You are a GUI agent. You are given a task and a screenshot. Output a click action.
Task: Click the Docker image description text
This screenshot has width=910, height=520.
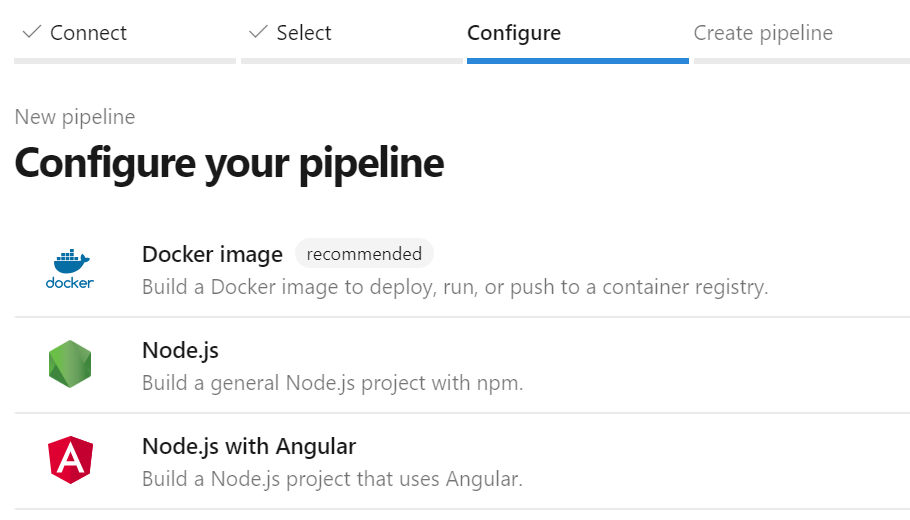455,288
